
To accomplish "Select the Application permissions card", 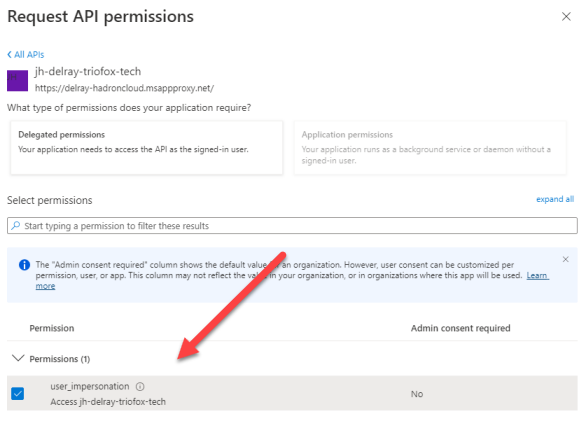I will pos(430,147).
